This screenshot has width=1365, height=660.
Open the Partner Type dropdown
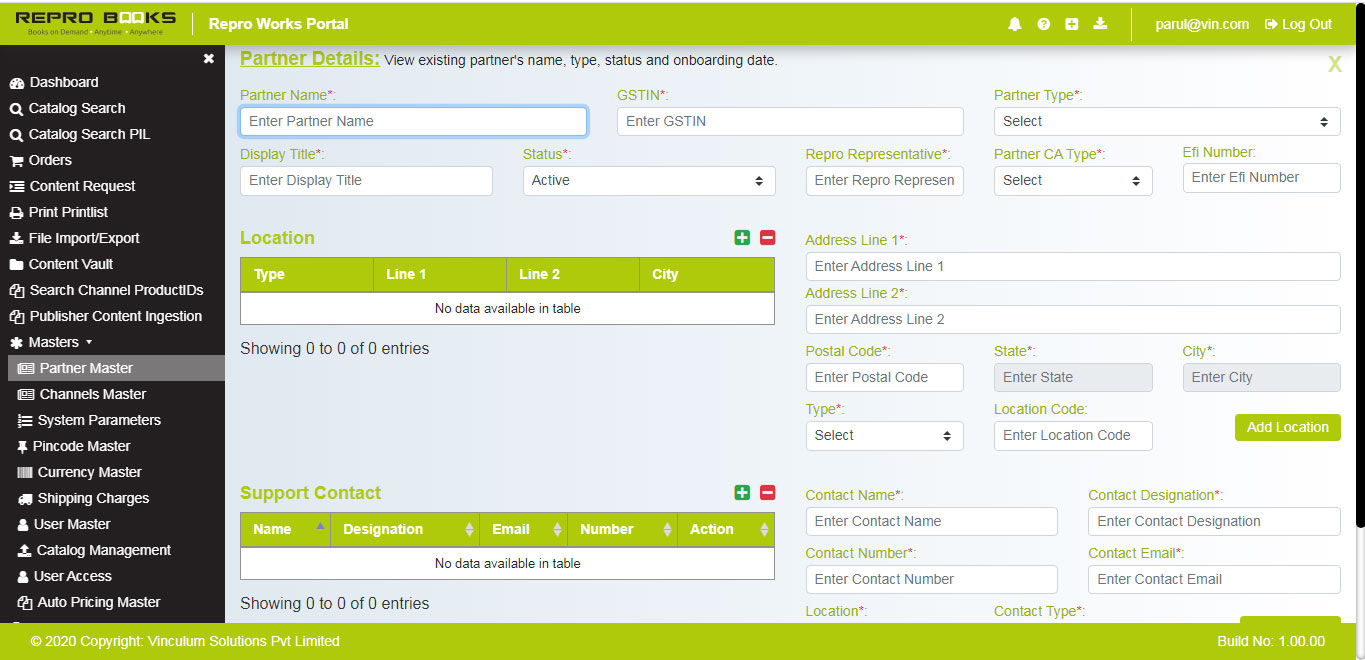(x=1166, y=122)
